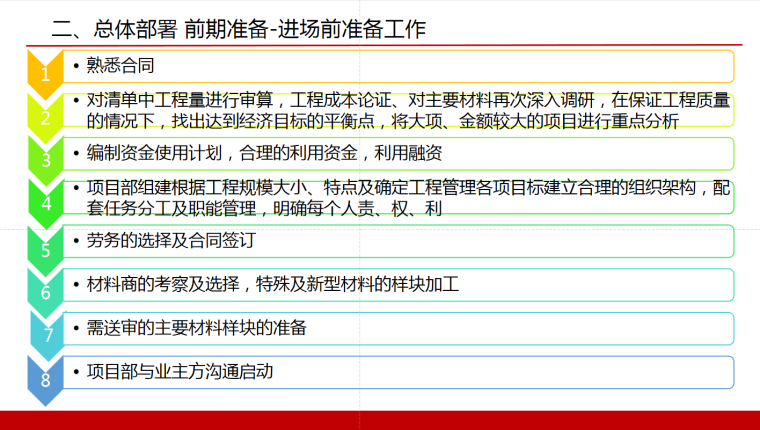760x430 pixels.
Task: Click the 编制资金使用计划 bullet box
Action: coord(400,153)
